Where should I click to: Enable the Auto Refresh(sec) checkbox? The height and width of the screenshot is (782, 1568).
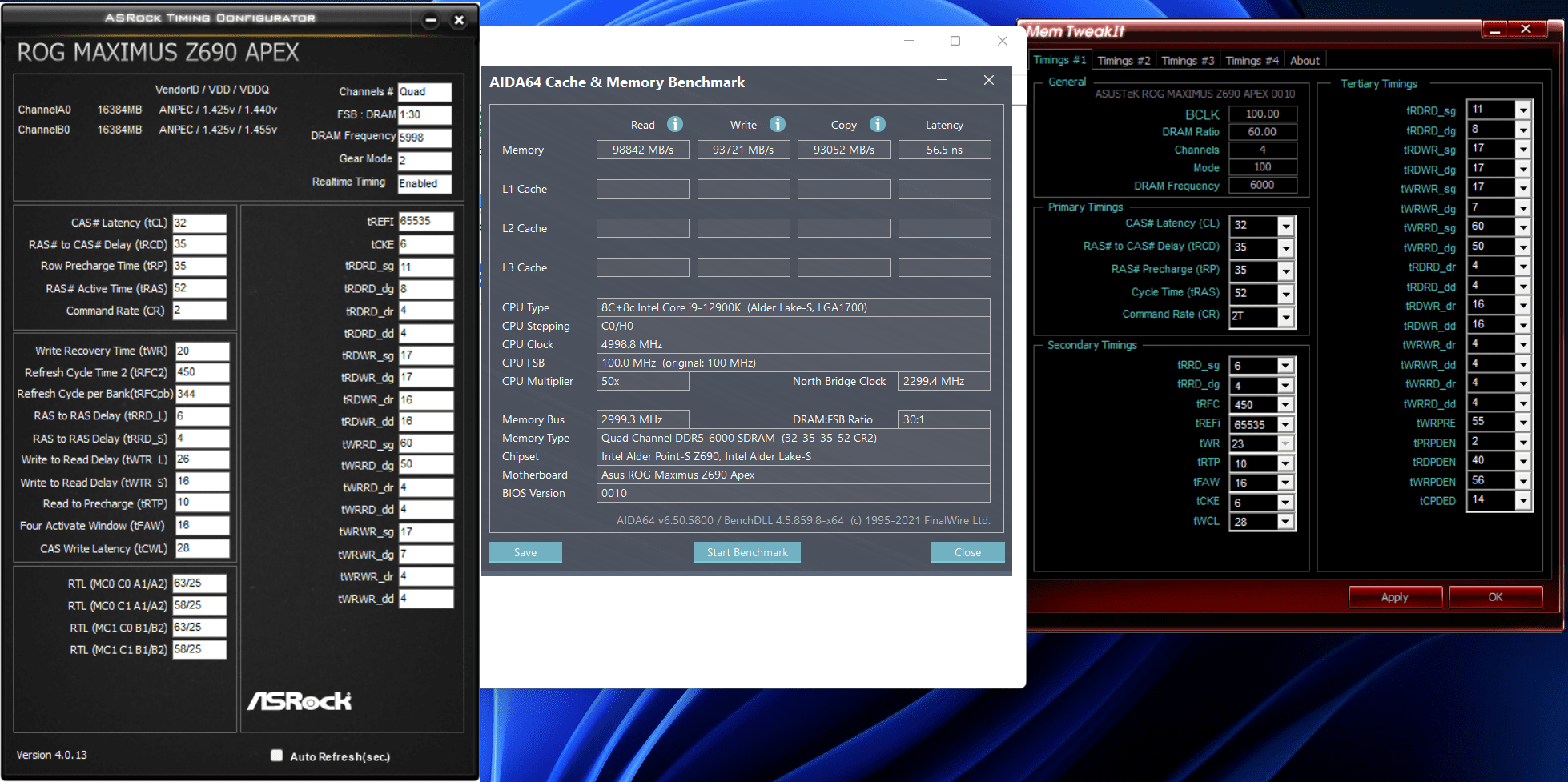[x=277, y=756]
